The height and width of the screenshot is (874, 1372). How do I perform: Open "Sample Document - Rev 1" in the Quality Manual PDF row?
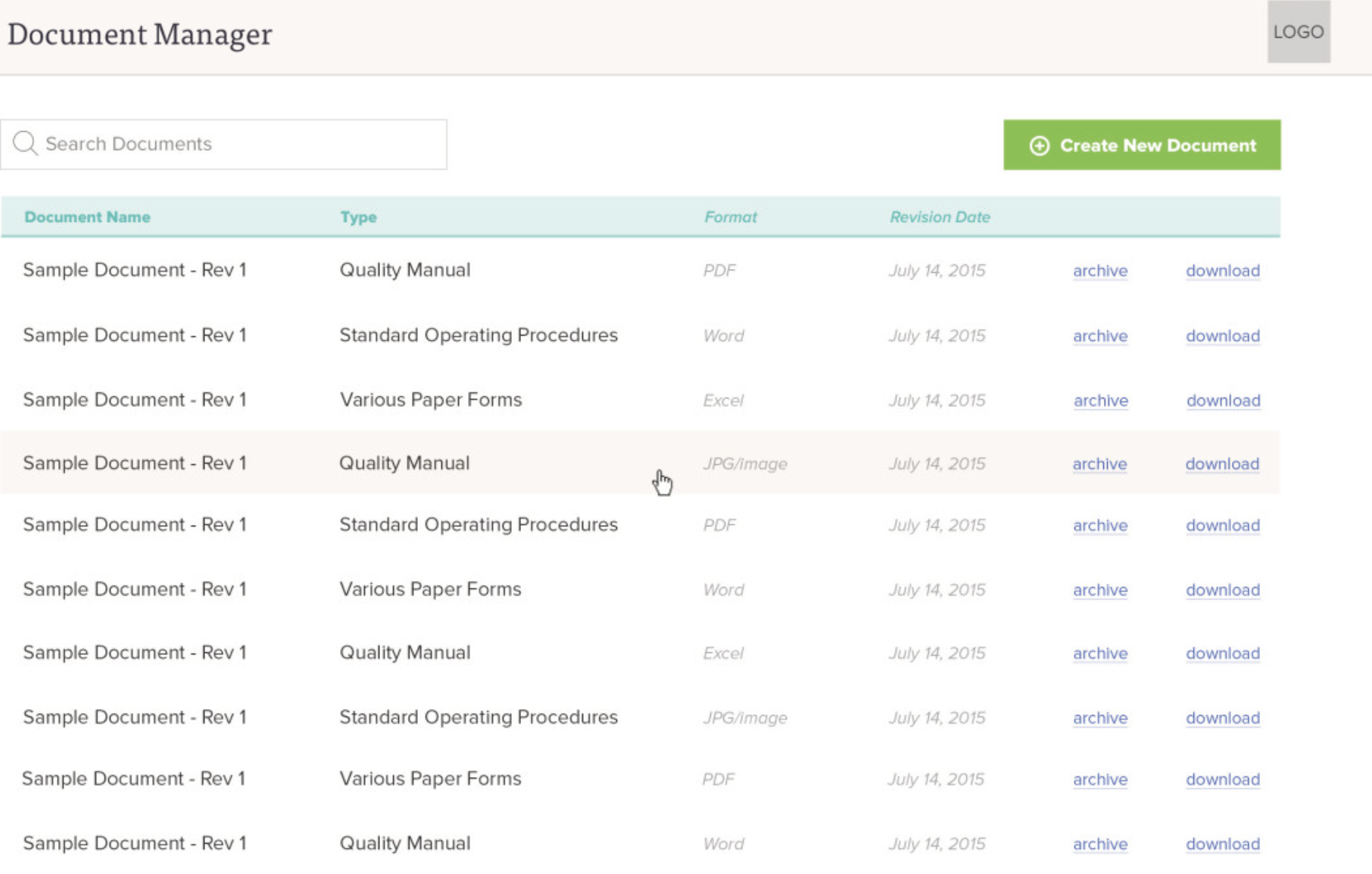click(x=135, y=270)
